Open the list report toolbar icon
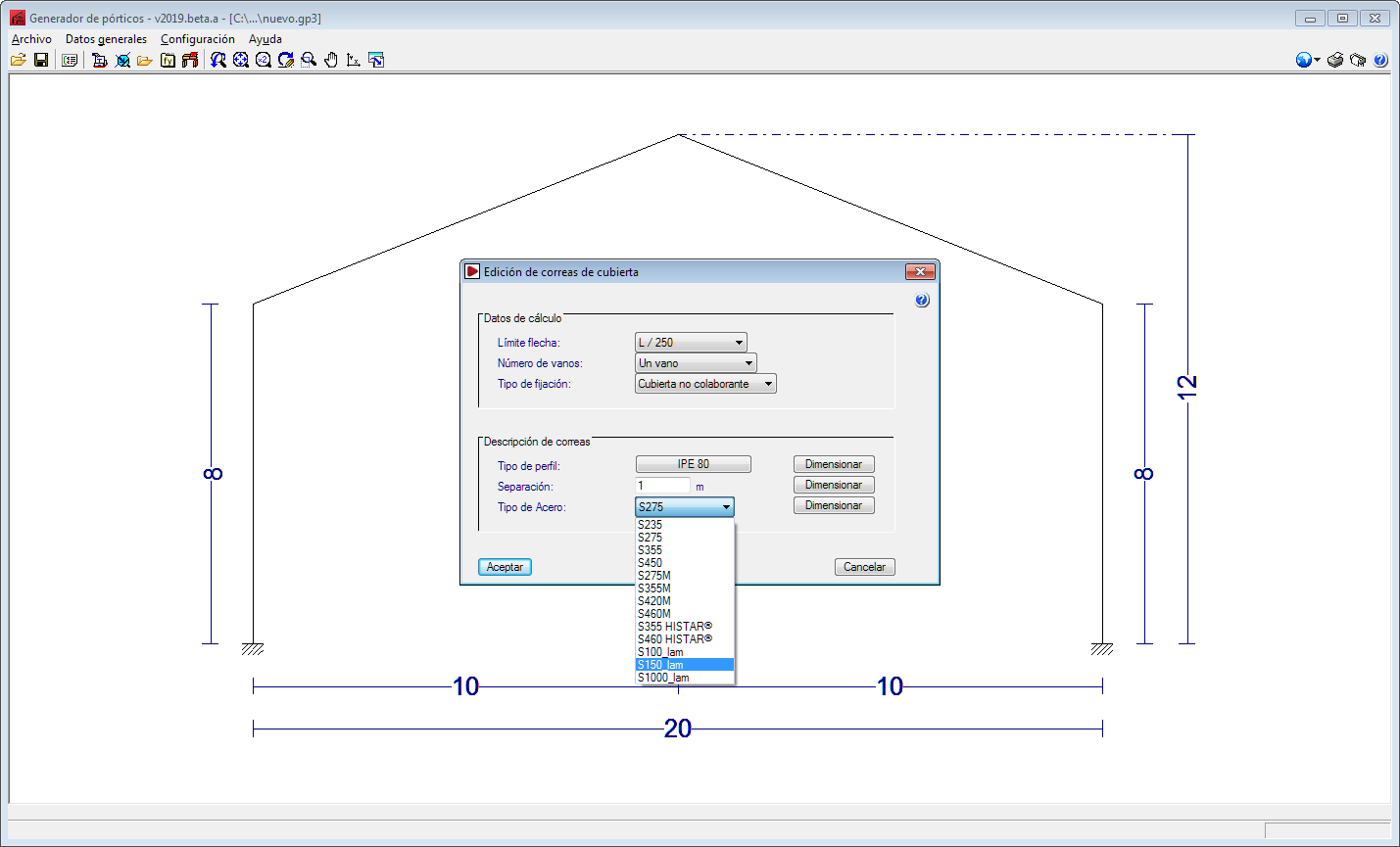The height and width of the screenshot is (847, 1400). pyautogui.click(x=70, y=60)
